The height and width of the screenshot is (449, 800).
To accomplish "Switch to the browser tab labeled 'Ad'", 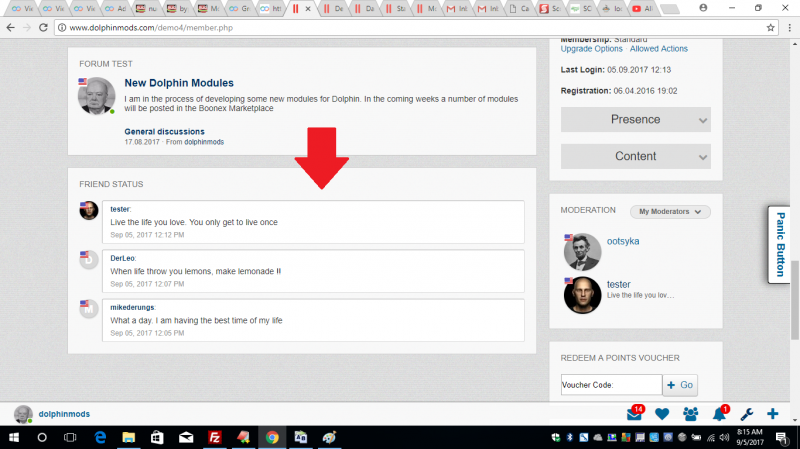I will [115, 9].
